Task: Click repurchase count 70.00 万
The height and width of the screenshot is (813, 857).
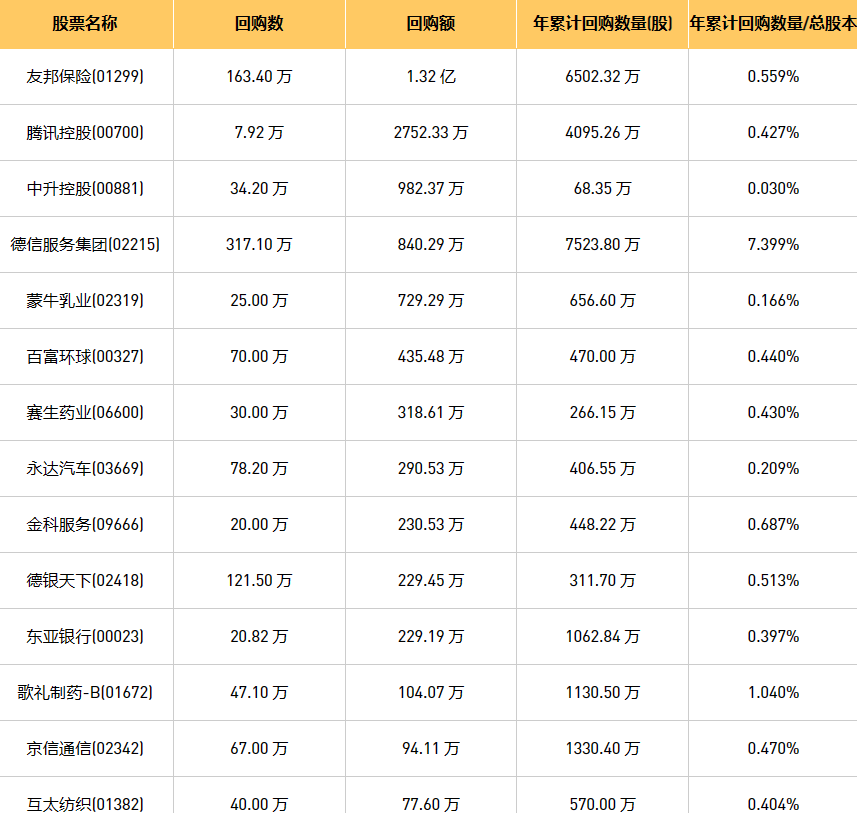Action: pyautogui.click(x=259, y=356)
